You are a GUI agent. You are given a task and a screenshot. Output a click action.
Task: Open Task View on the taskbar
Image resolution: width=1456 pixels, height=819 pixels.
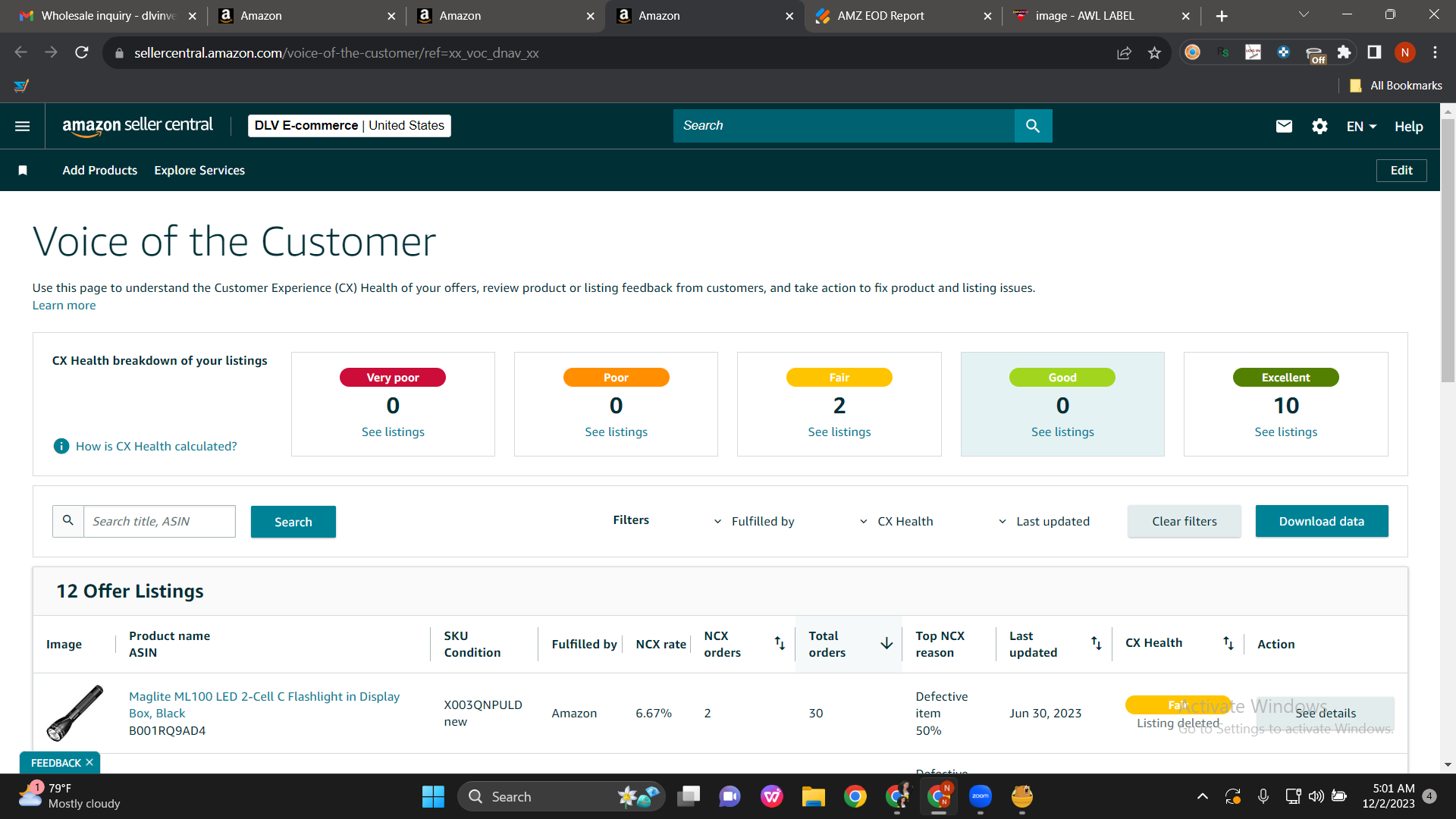(x=689, y=797)
